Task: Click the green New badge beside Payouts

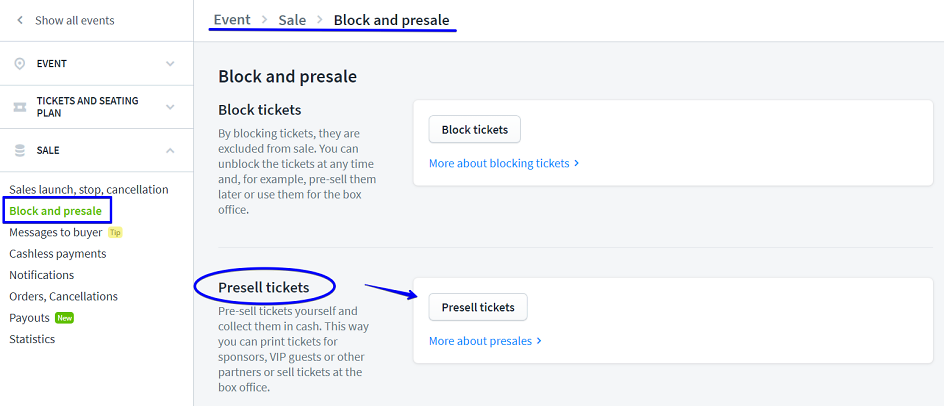Action: point(65,318)
